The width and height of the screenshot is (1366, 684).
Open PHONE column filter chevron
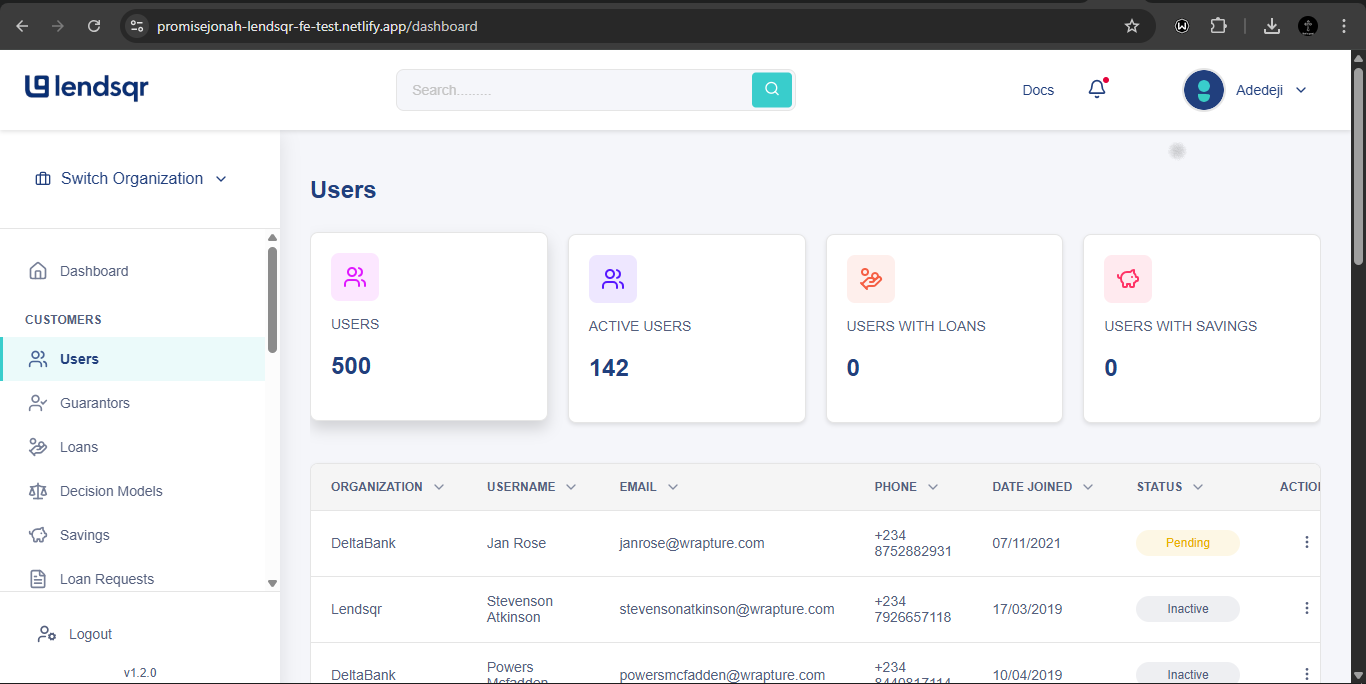[933, 487]
